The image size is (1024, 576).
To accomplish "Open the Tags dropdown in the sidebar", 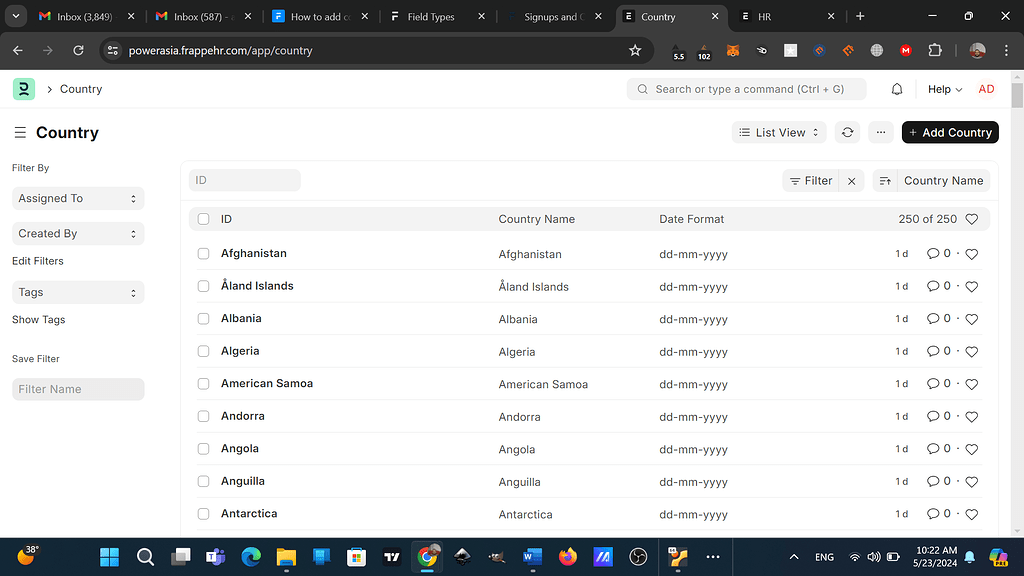I will click(77, 292).
